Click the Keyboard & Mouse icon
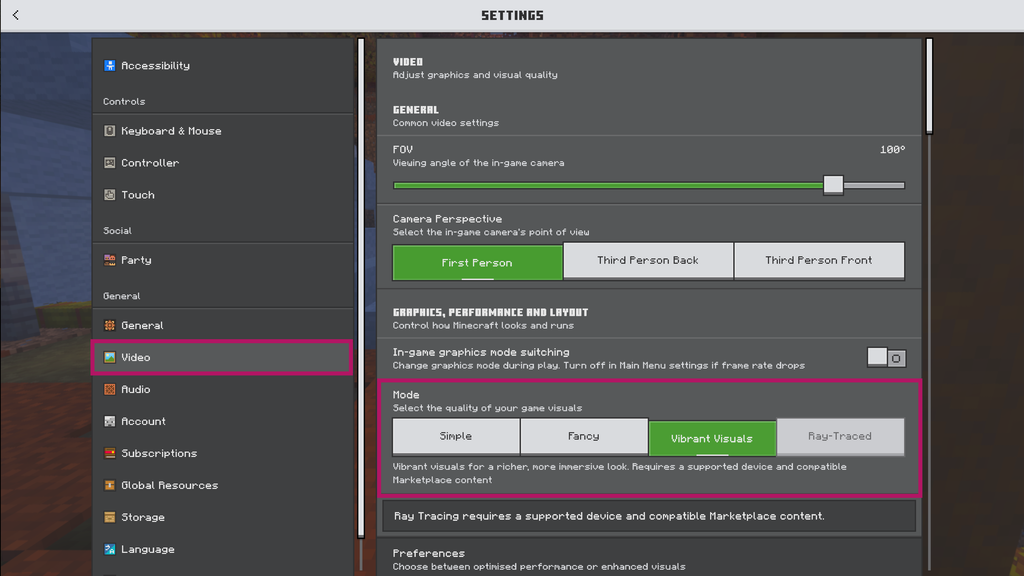The image size is (1024, 576). (x=110, y=131)
